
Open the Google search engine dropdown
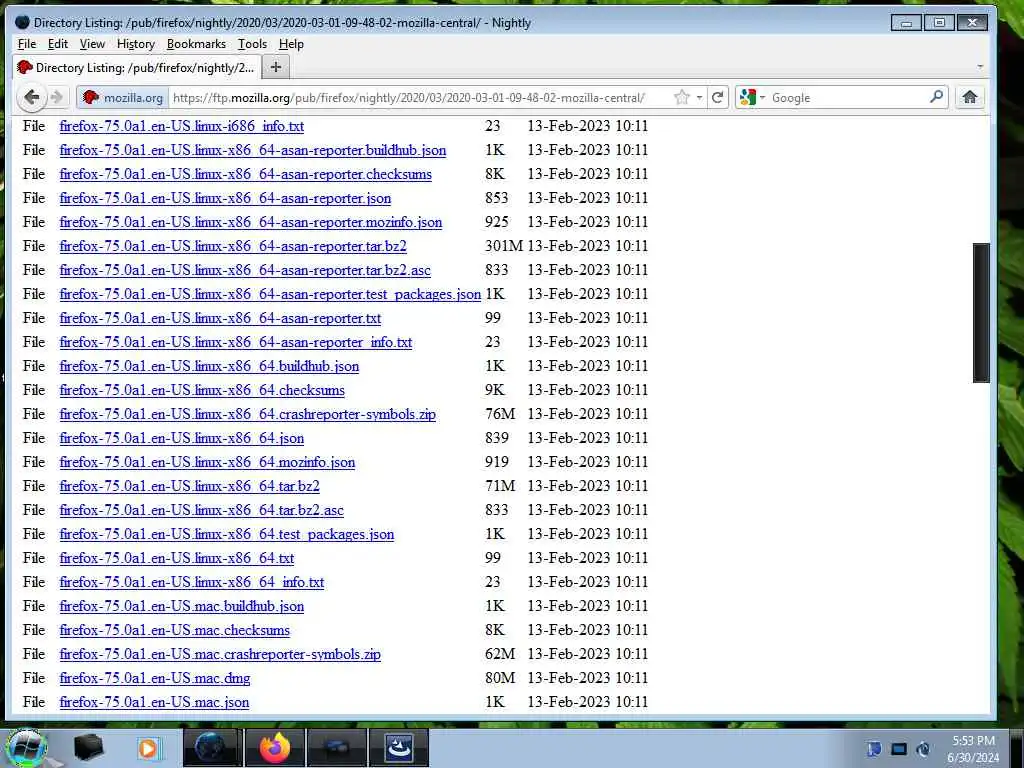click(753, 97)
